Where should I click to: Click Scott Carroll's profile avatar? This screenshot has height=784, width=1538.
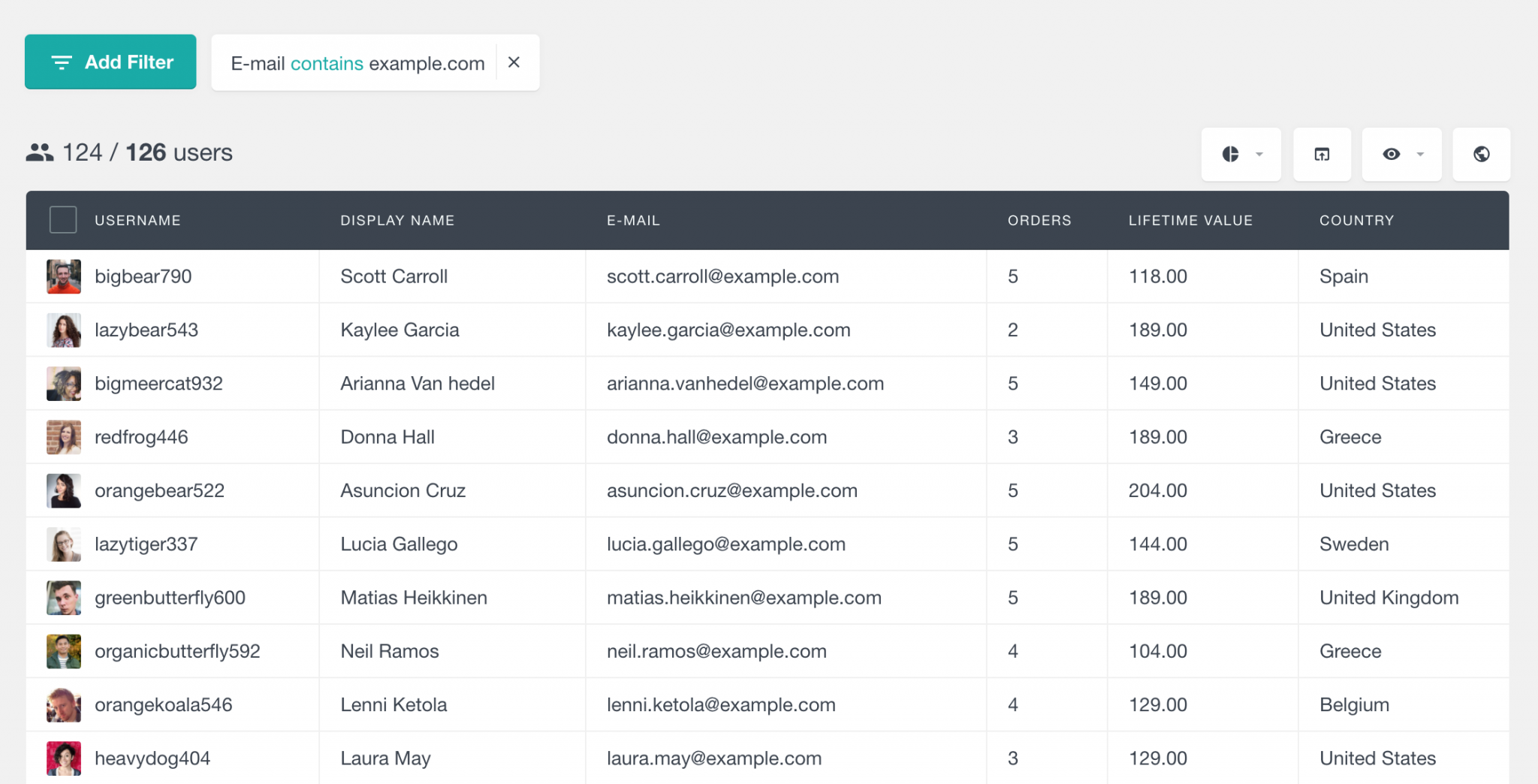[63, 276]
